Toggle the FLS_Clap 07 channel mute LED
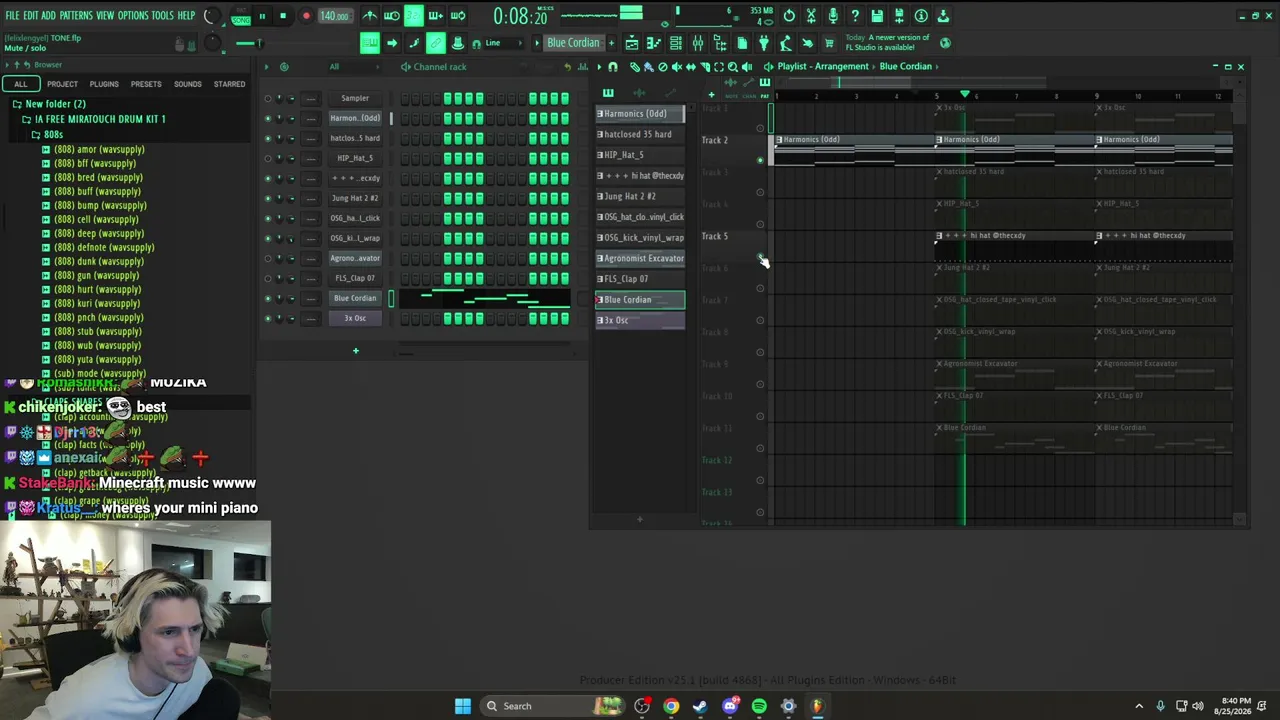This screenshot has width=1280, height=720. pyautogui.click(x=267, y=278)
